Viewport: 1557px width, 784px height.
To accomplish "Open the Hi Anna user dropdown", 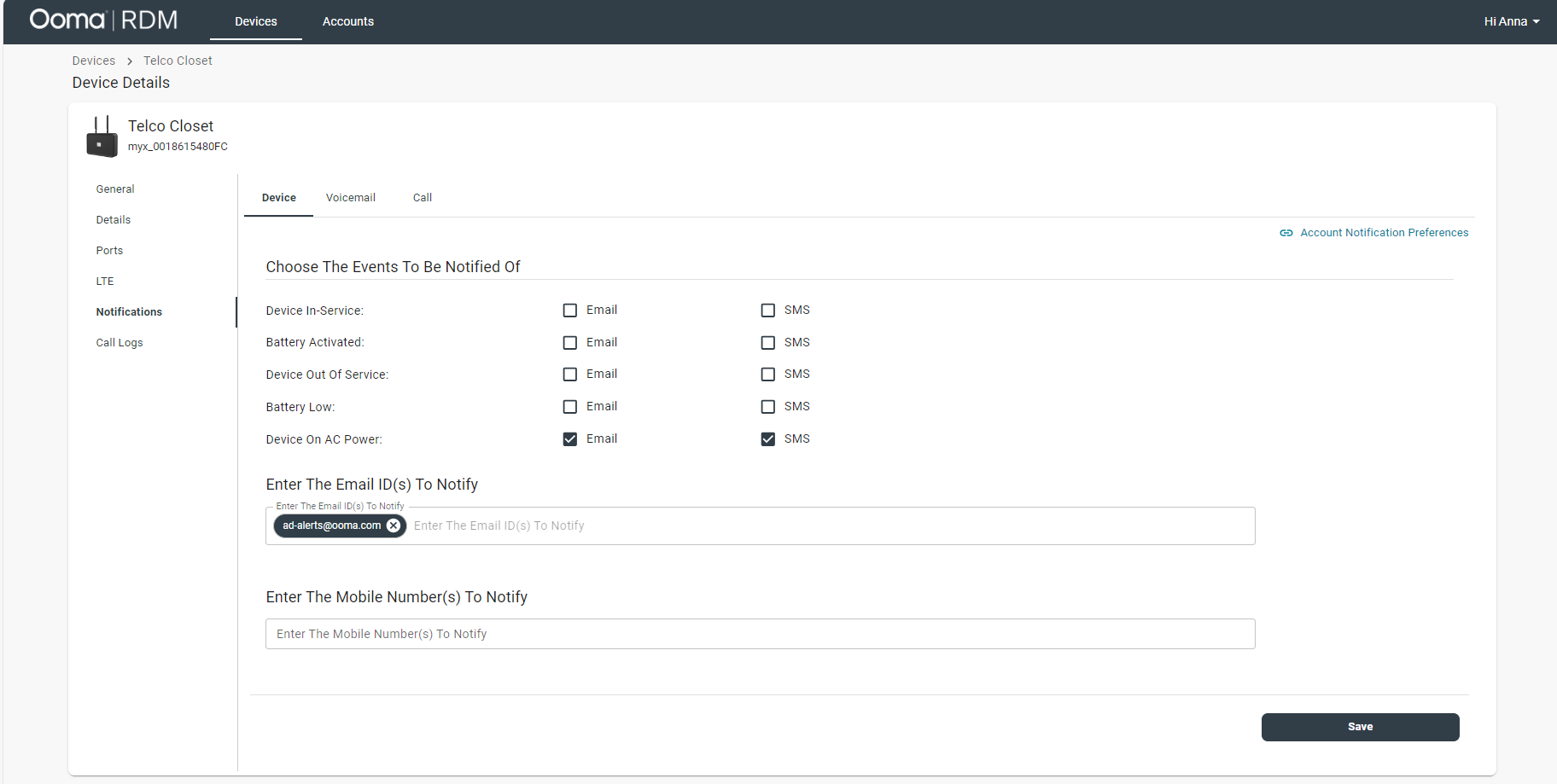I will point(1510,21).
